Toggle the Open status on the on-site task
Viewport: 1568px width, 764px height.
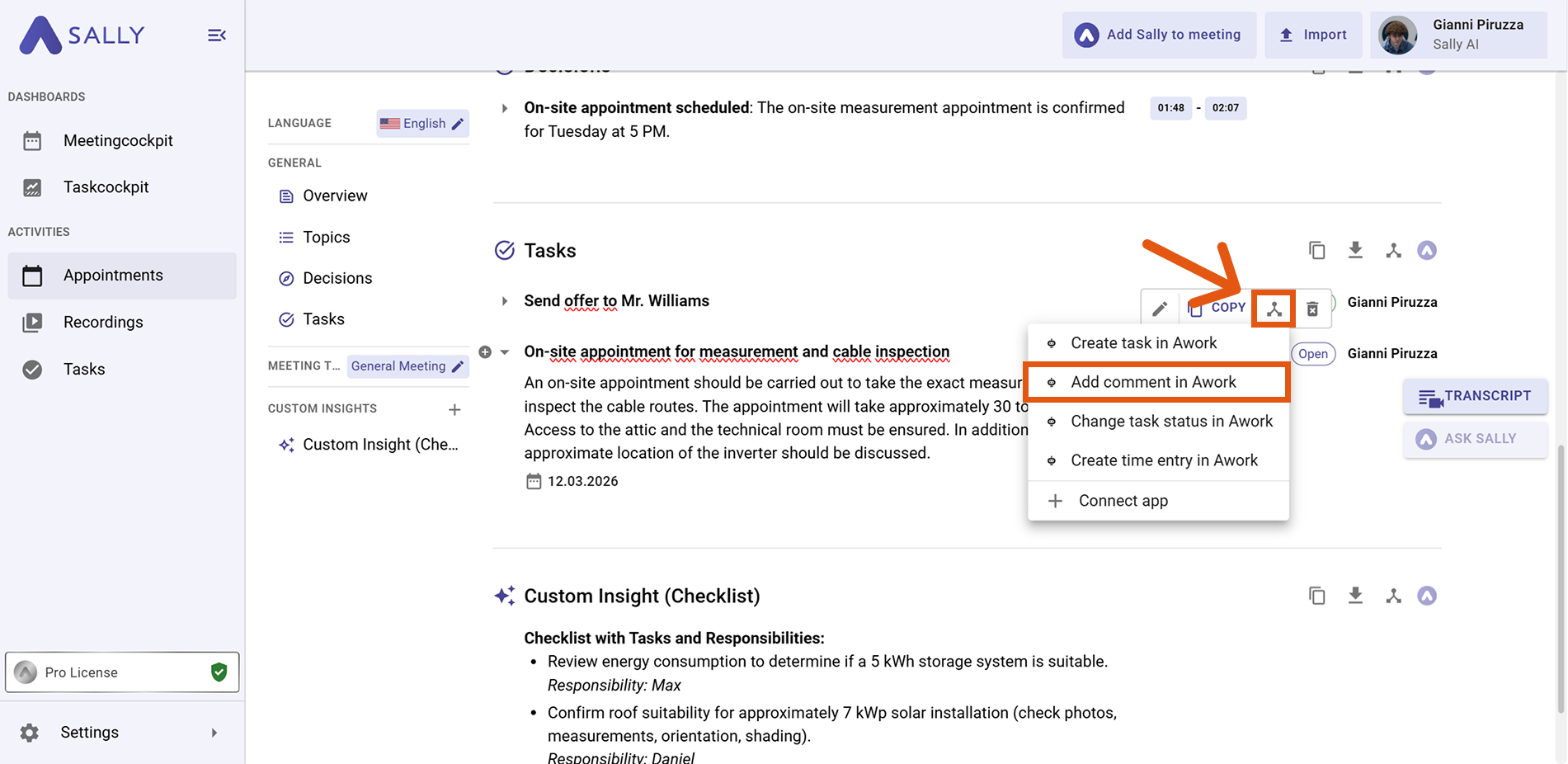[x=1312, y=354]
